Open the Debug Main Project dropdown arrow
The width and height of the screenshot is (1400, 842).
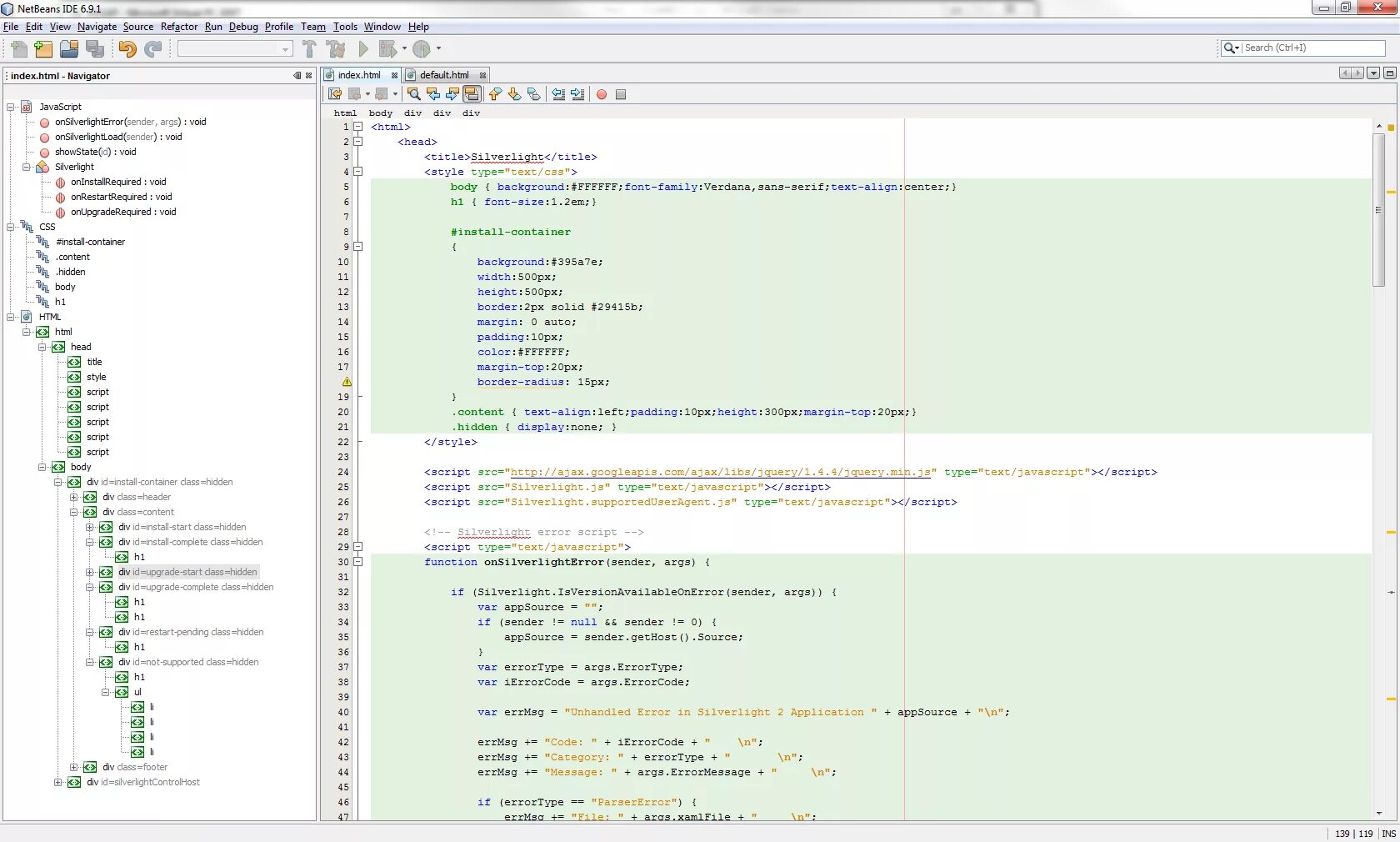tap(405, 48)
